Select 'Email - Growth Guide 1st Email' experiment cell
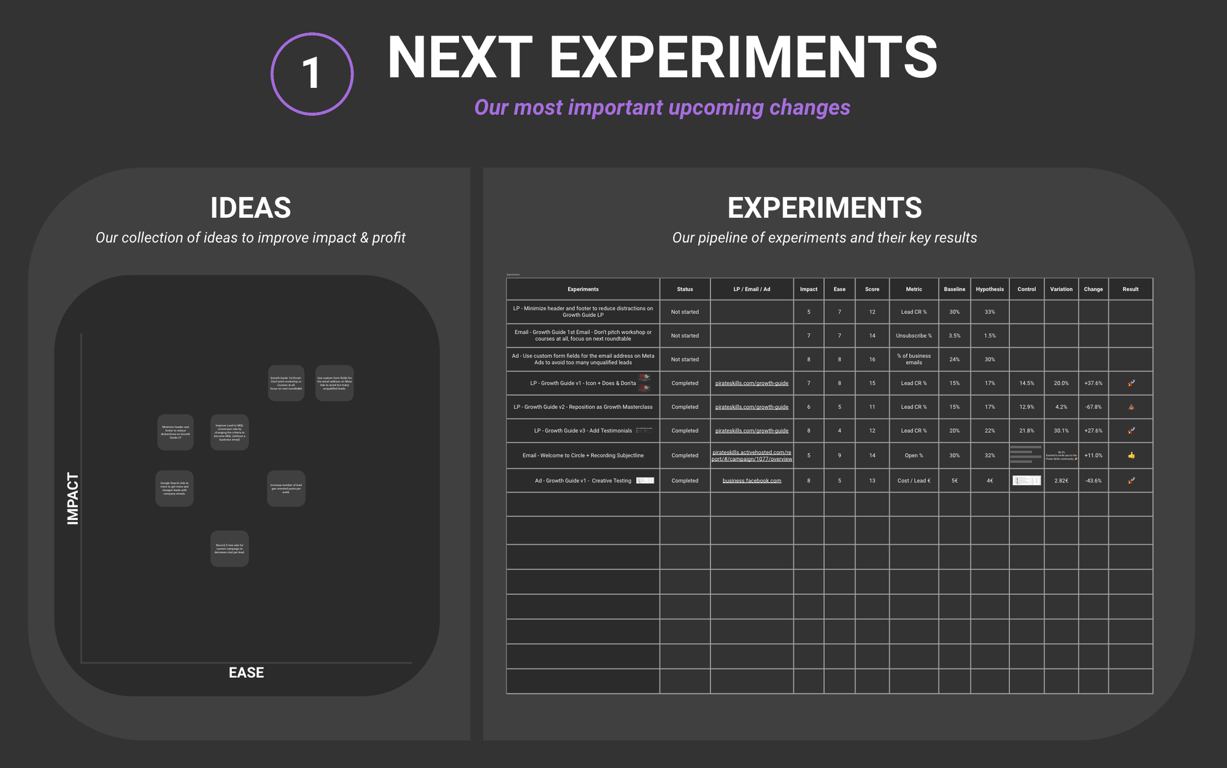Screen dimensions: 1227x768 [583, 336]
